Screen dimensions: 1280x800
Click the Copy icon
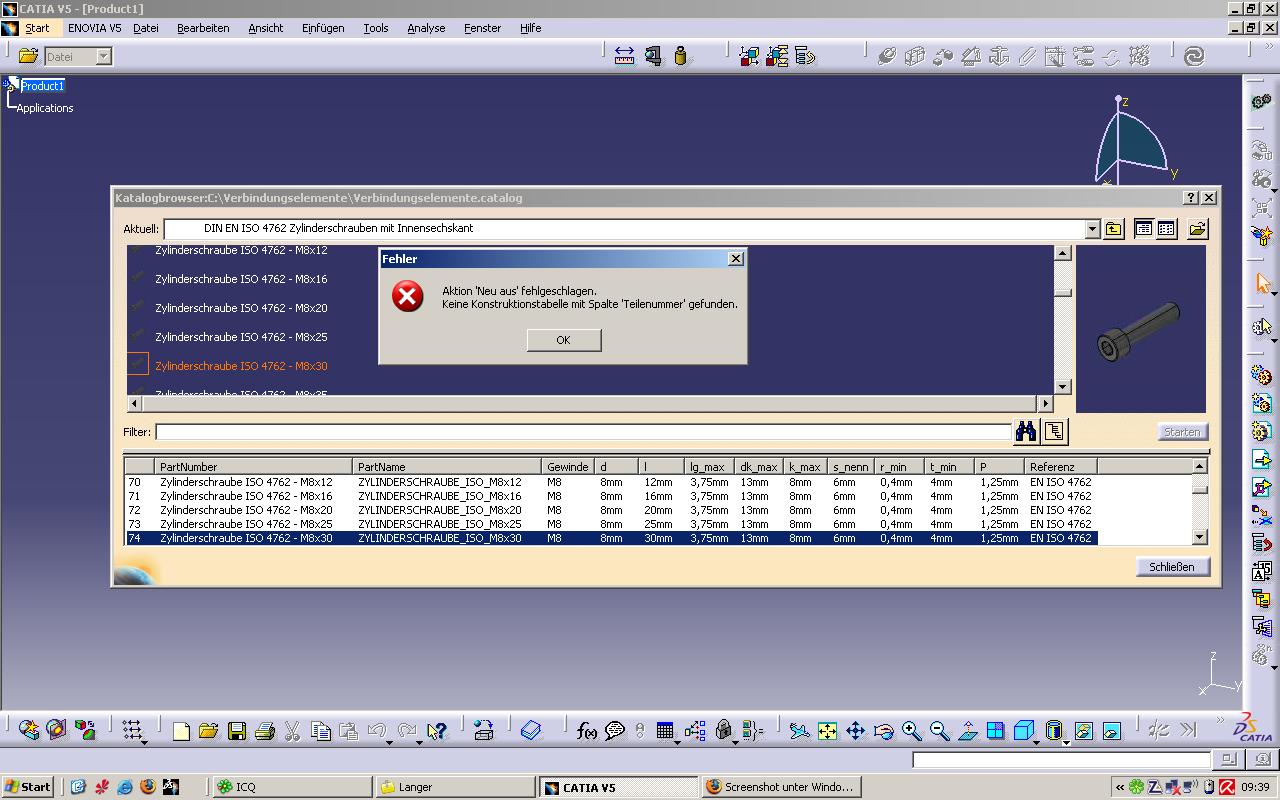(x=320, y=731)
